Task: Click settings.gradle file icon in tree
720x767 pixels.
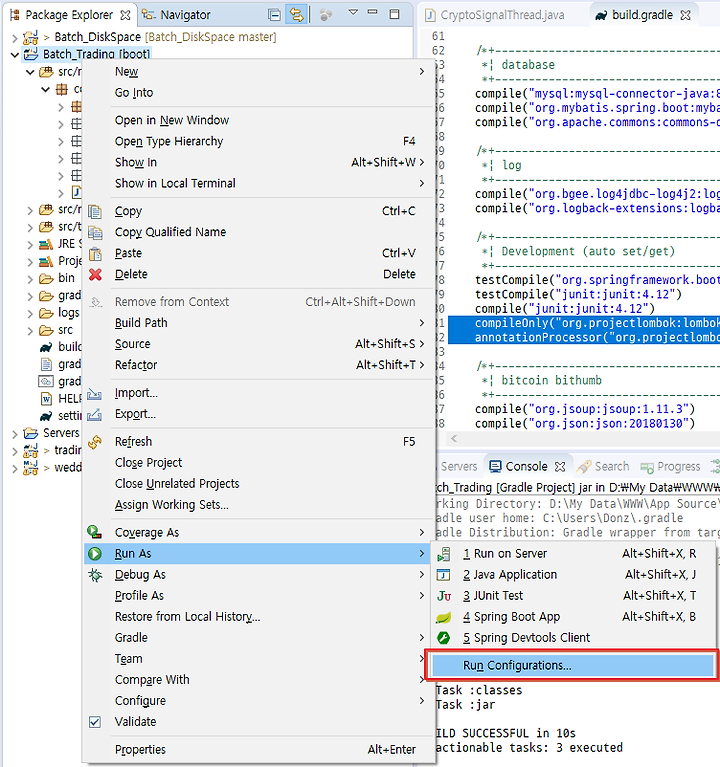Action: point(46,416)
